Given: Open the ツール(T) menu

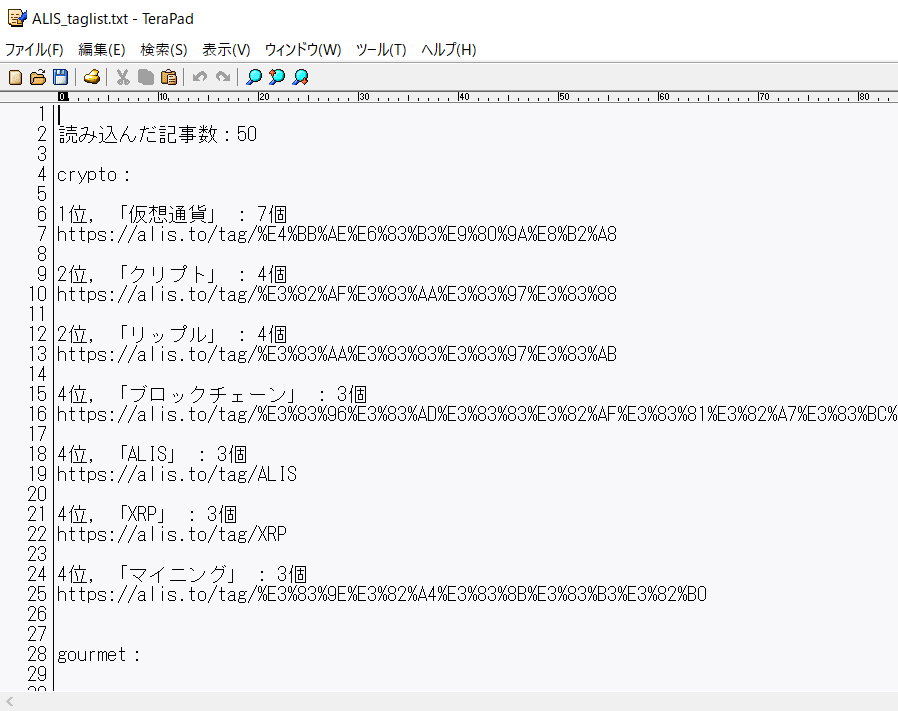Looking at the screenshot, I should point(381,50).
